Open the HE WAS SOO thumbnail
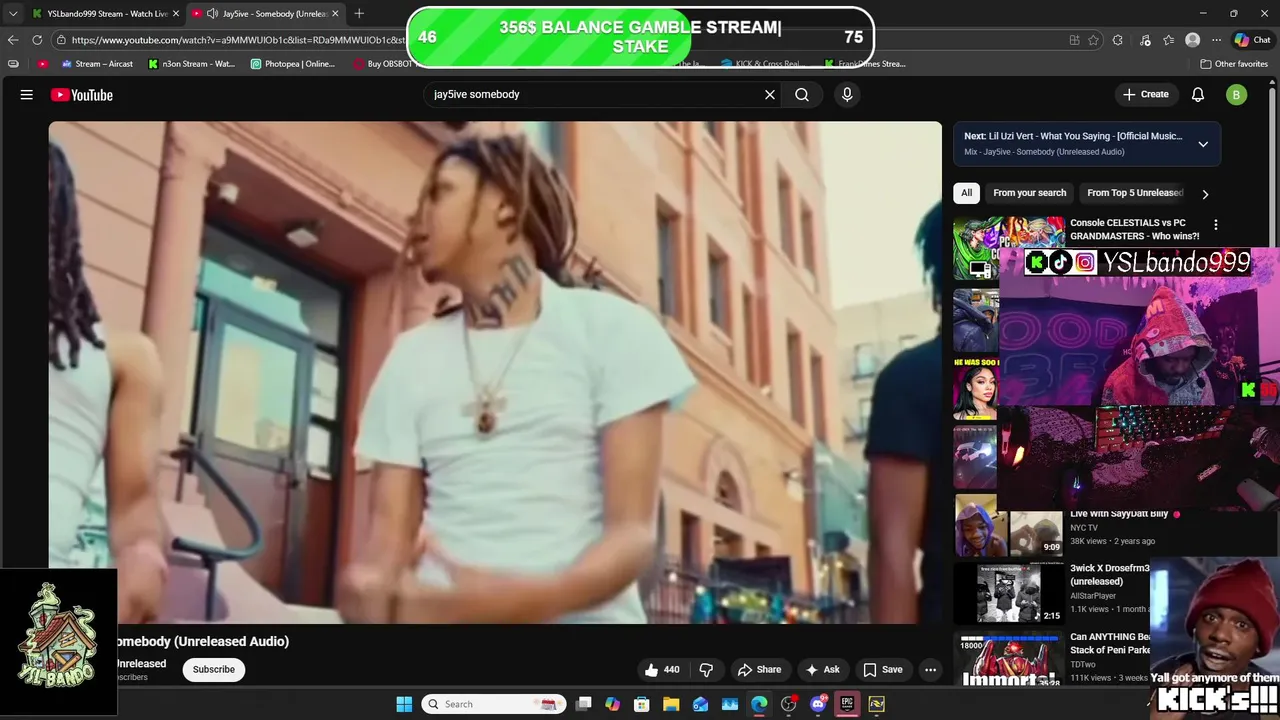Viewport: 1280px width, 720px height. [x=976, y=388]
